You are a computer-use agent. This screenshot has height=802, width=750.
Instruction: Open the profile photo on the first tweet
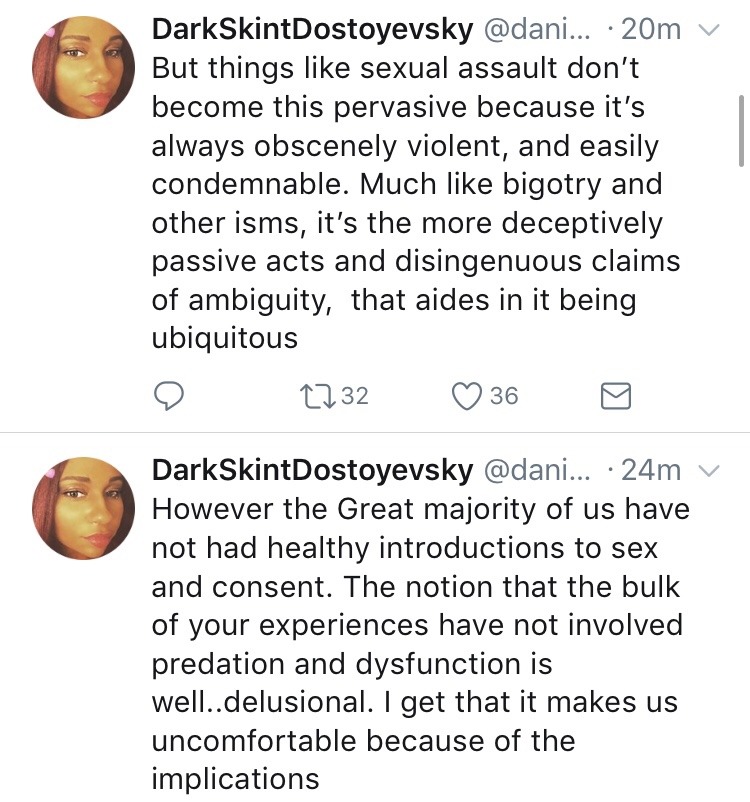tap(83, 69)
